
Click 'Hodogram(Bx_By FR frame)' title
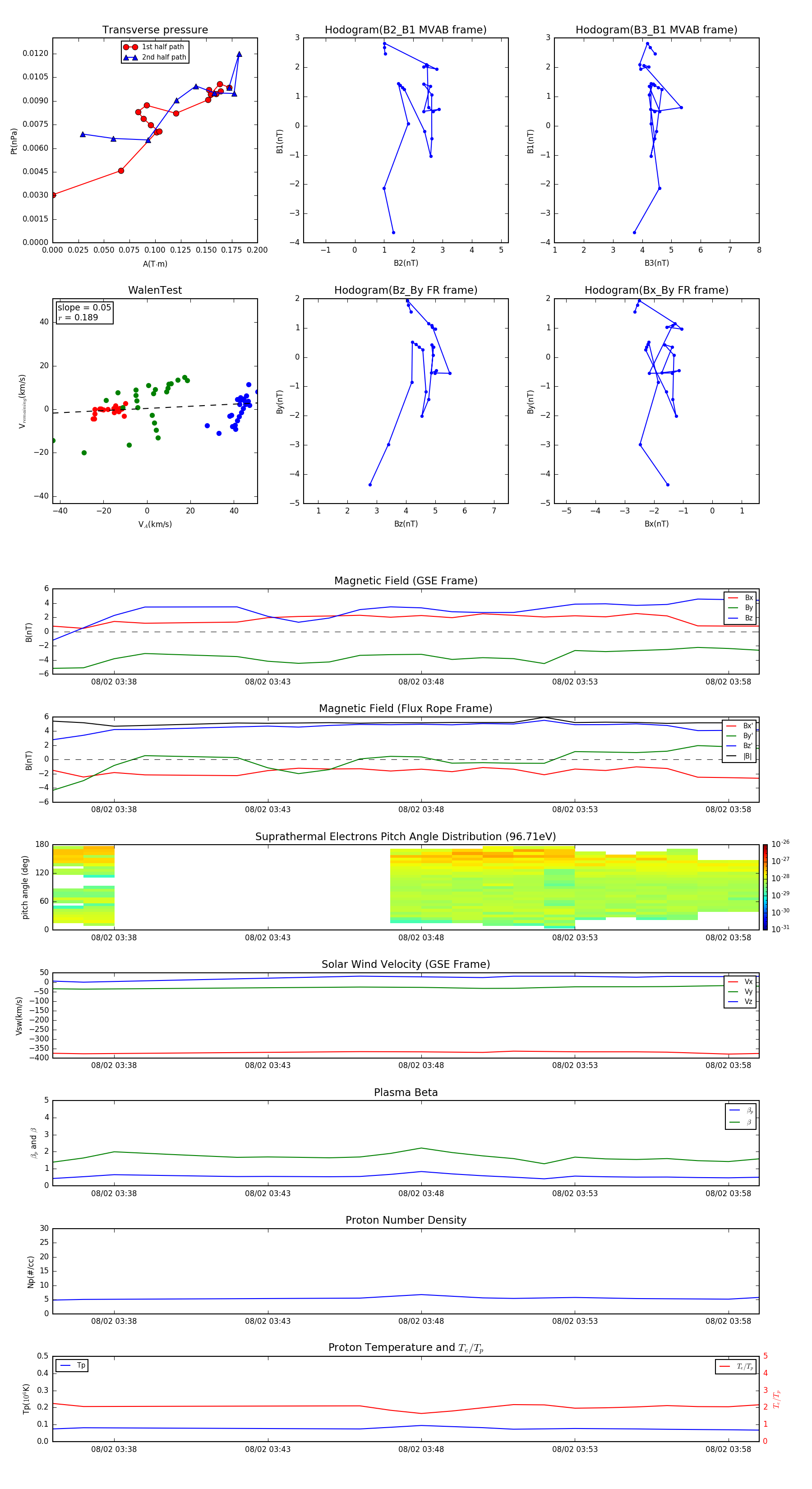[656, 290]
